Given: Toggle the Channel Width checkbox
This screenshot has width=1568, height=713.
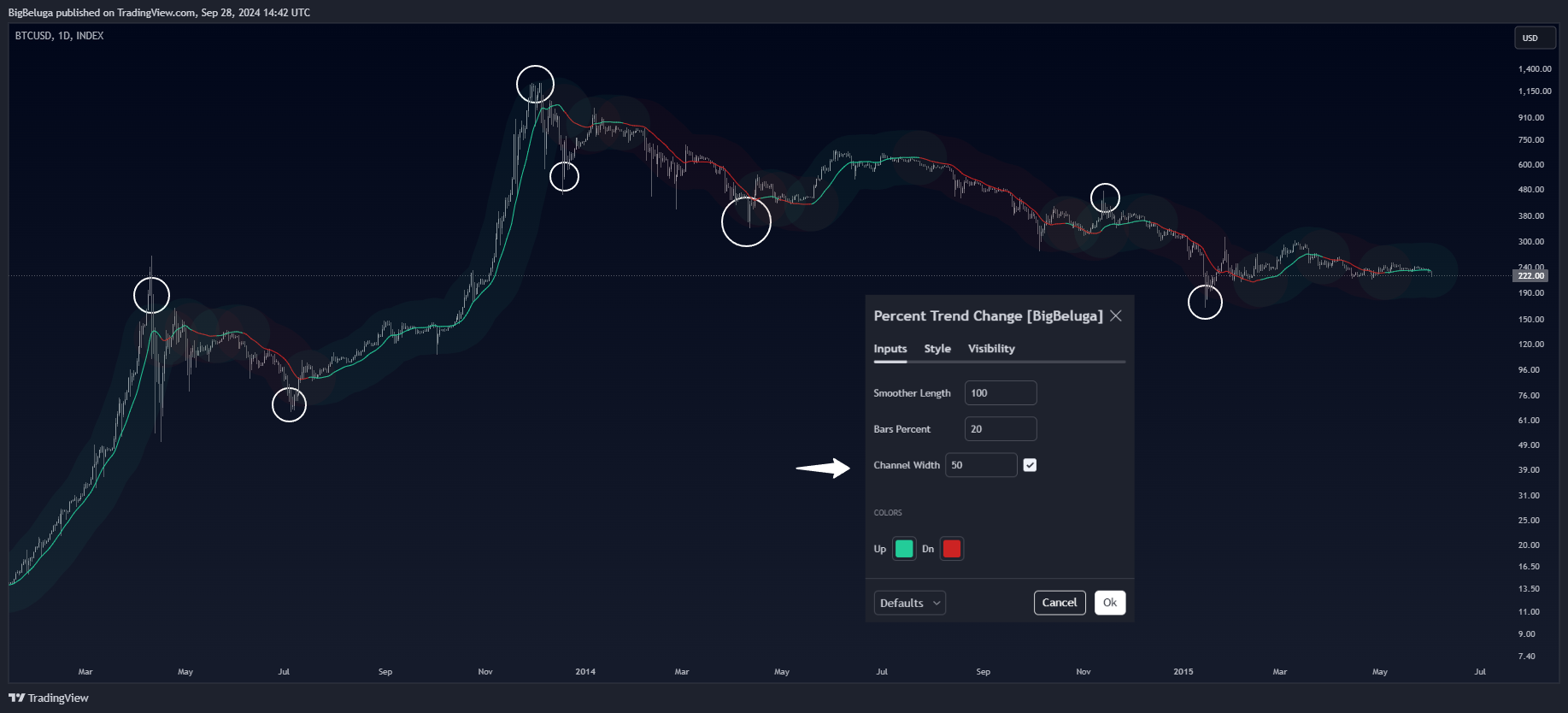Looking at the screenshot, I should pos(1030,465).
